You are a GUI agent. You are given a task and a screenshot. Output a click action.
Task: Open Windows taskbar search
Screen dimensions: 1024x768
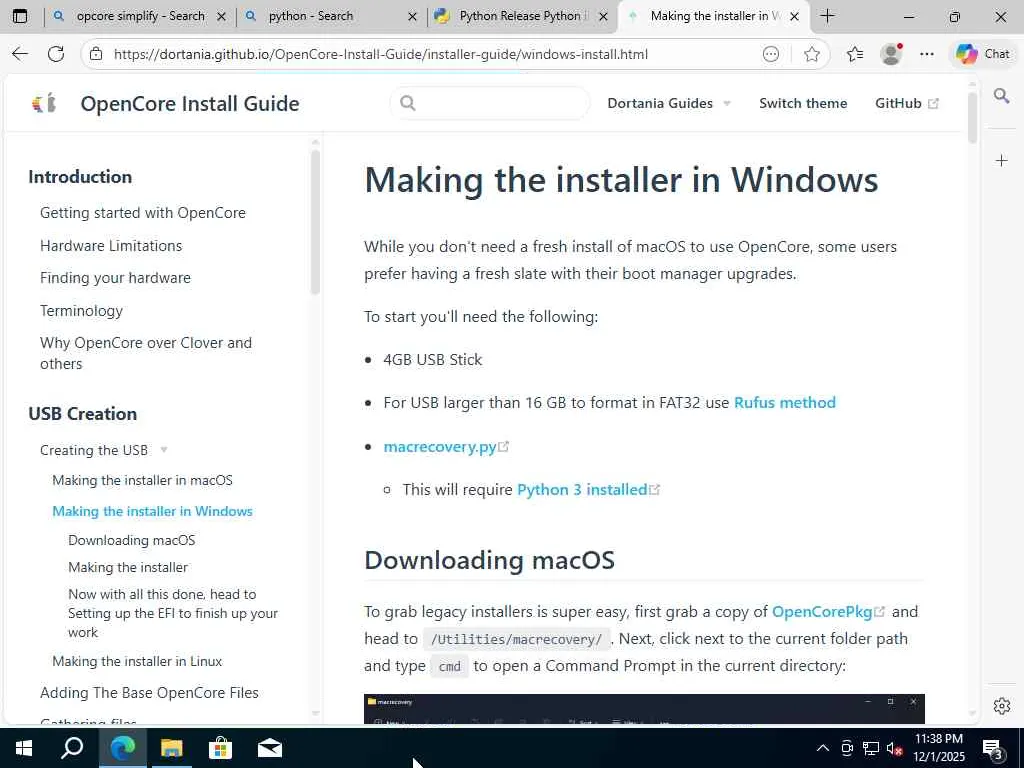point(72,748)
